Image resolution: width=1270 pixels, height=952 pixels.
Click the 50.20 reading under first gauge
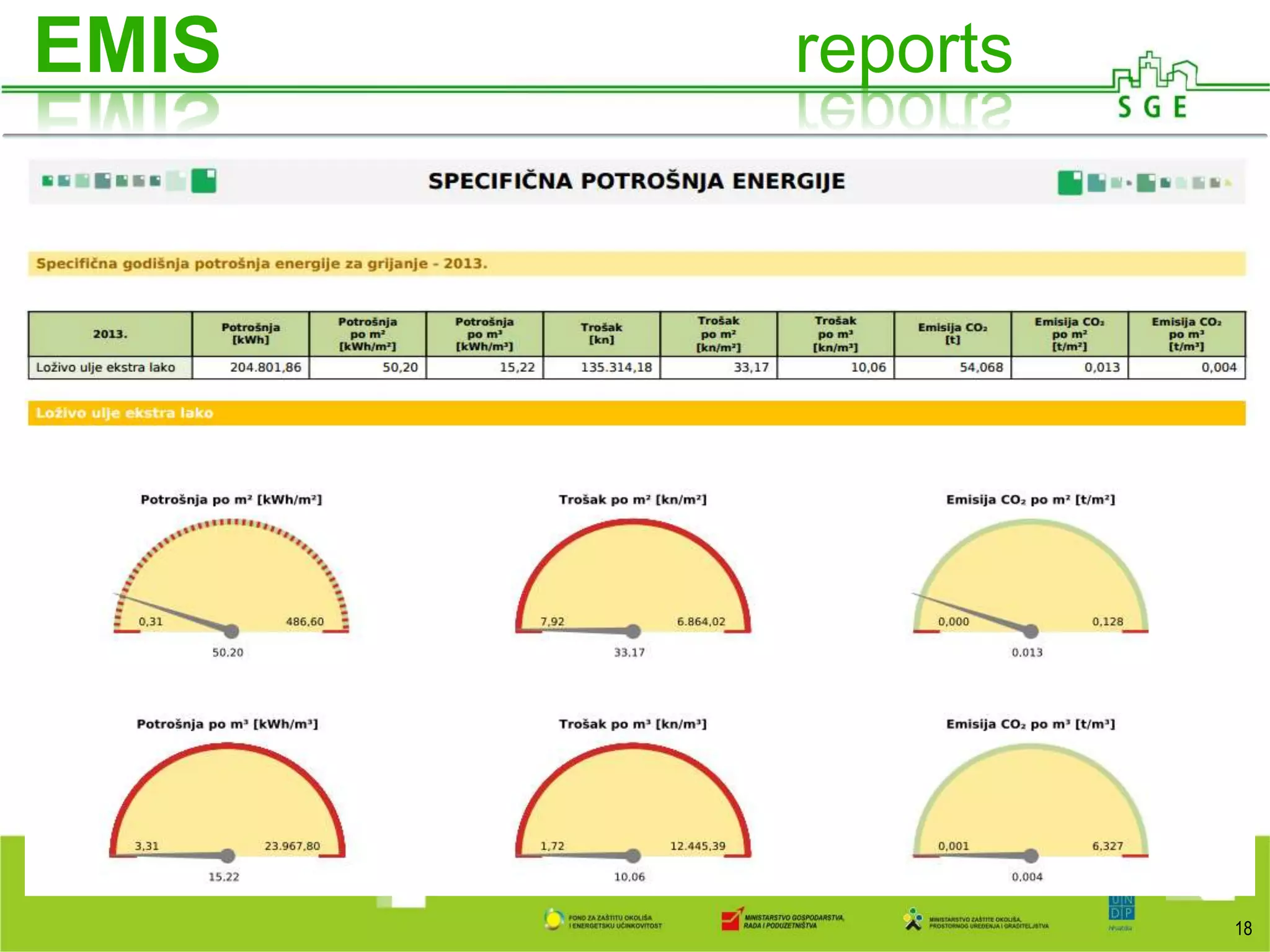click(228, 653)
